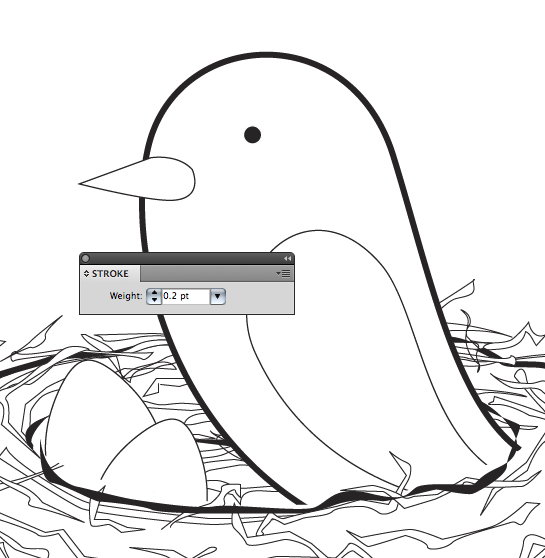Click the Weight: label in the Stroke panel
The image size is (545, 558).
(x=126, y=296)
